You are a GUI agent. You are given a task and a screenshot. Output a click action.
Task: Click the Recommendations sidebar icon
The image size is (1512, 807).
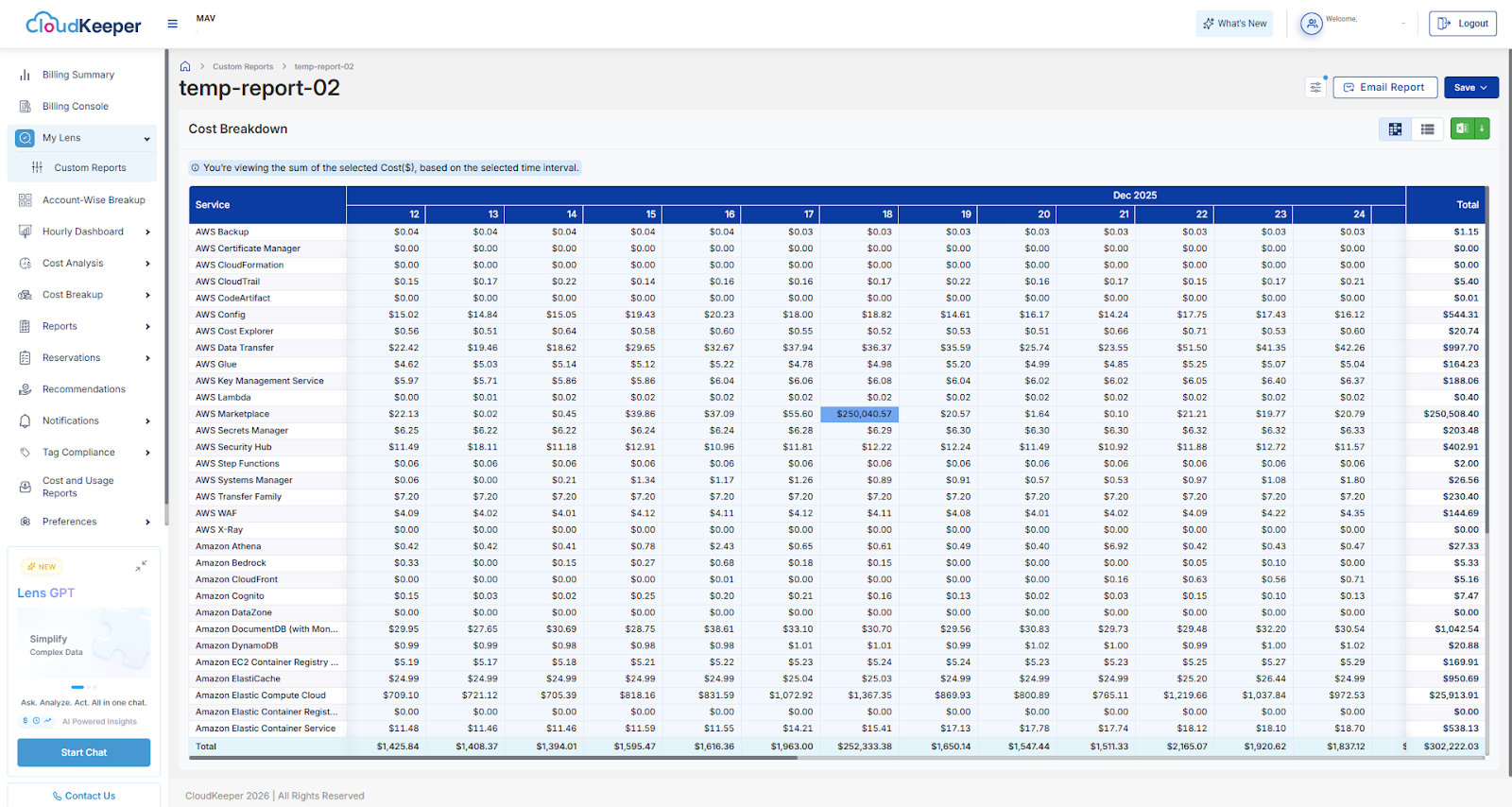25,389
